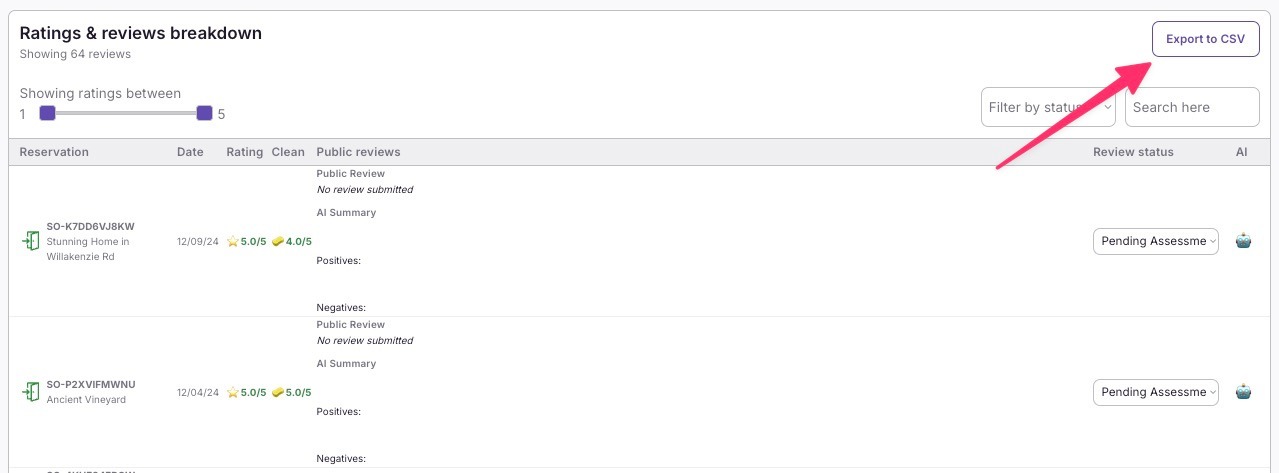Screen dimensions: 1279x473
Task: Open the Filter by status dropdown
Action: (x=1048, y=107)
